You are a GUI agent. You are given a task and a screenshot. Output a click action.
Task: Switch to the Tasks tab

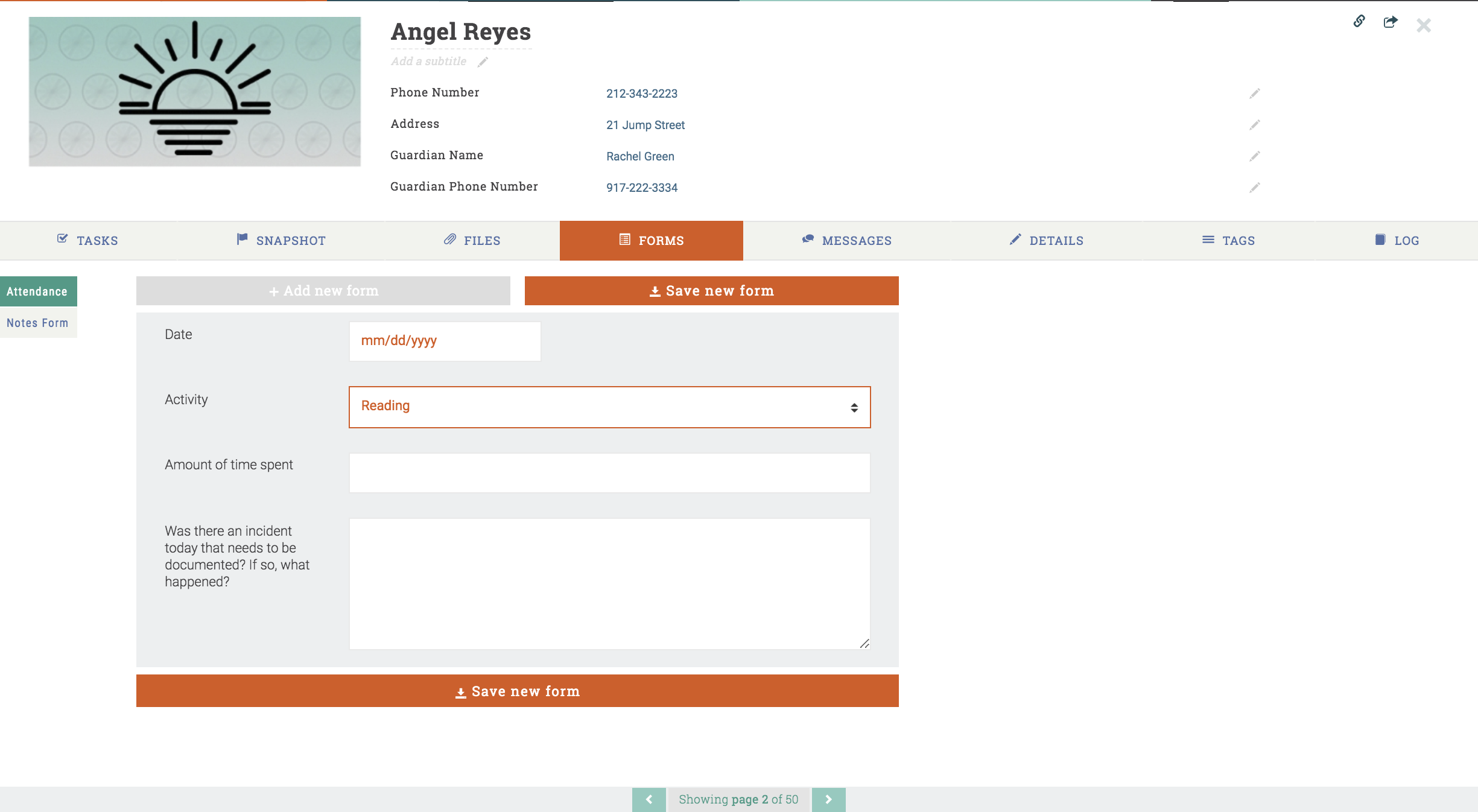(x=88, y=241)
